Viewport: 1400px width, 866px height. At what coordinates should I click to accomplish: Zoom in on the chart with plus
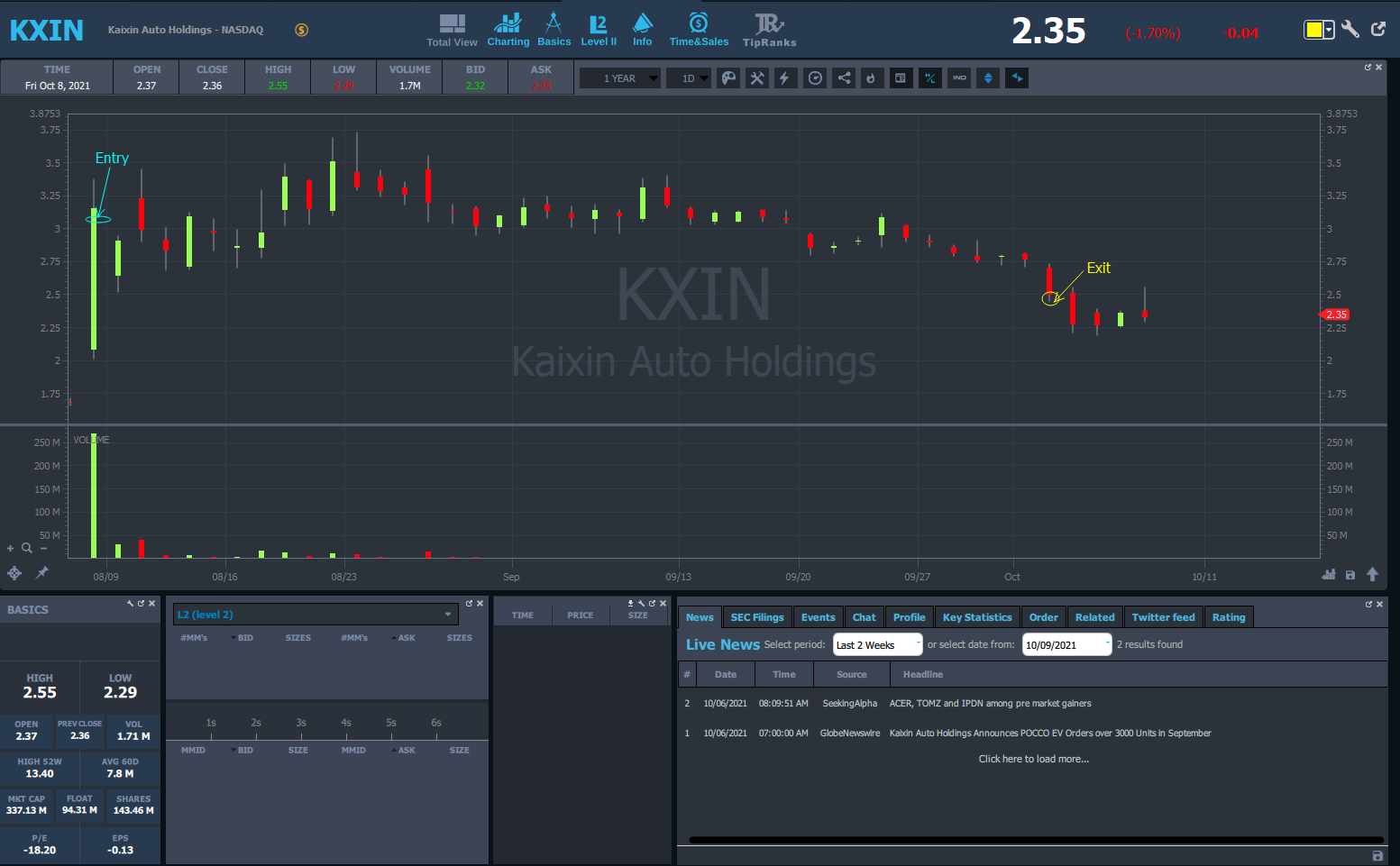[11, 548]
